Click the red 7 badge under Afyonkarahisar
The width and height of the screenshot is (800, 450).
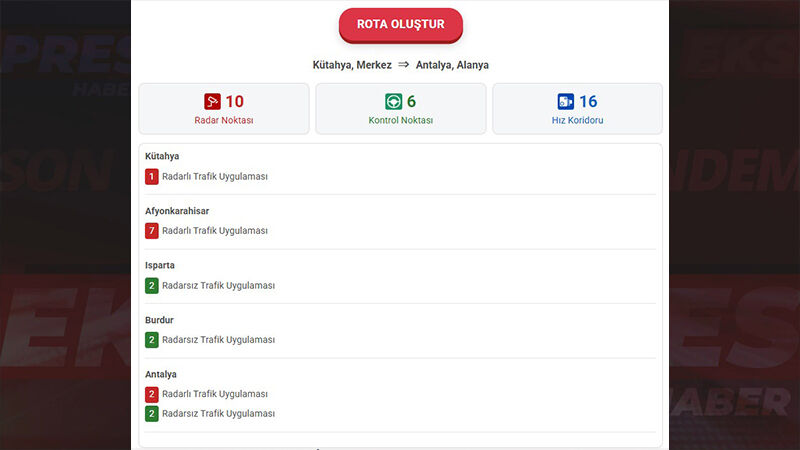coord(152,231)
